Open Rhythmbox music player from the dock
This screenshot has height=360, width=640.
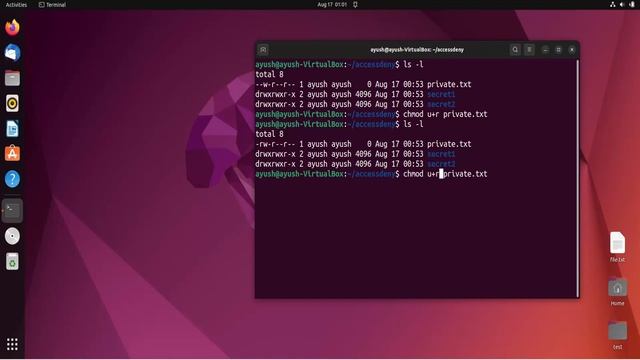(x=12, y=103)
